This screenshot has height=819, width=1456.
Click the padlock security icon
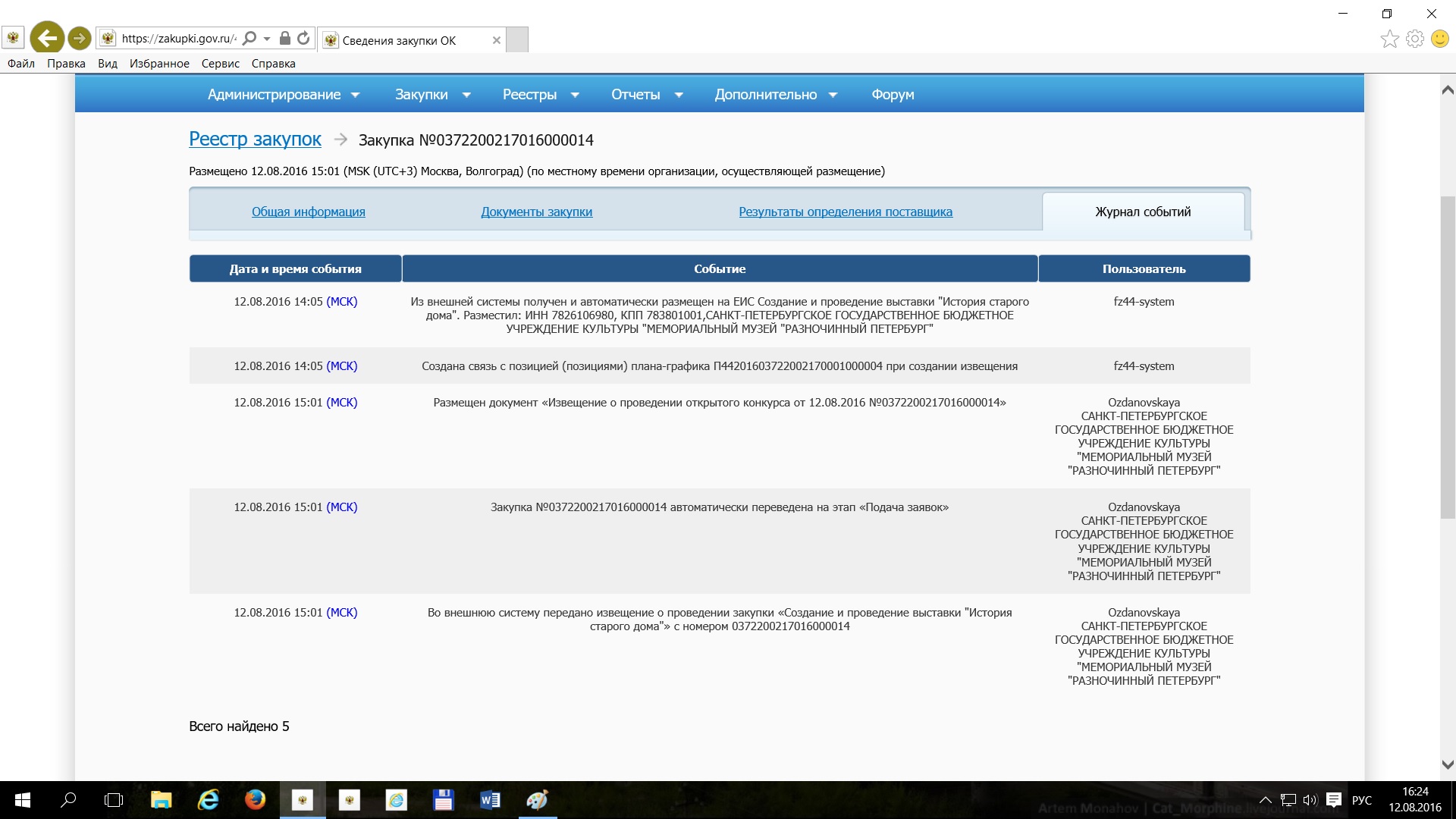click(x=284, y=38)
